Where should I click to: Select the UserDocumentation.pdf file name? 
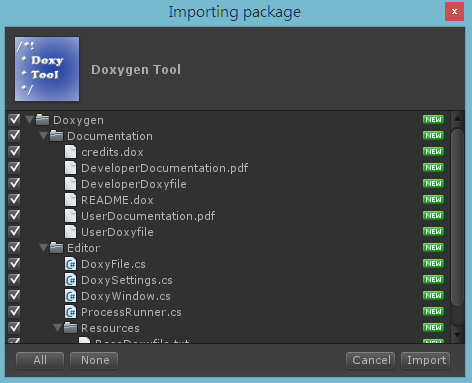click(148, 216)
